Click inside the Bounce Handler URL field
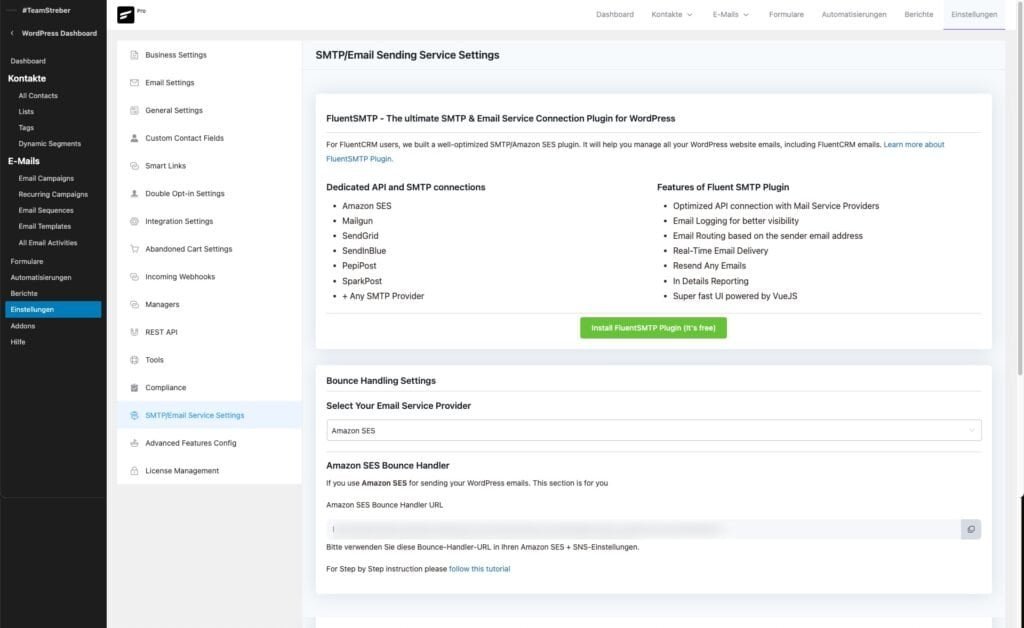The height and width of the screenshot is (628, 1024). pyautogui.click(x=600, y=529)
